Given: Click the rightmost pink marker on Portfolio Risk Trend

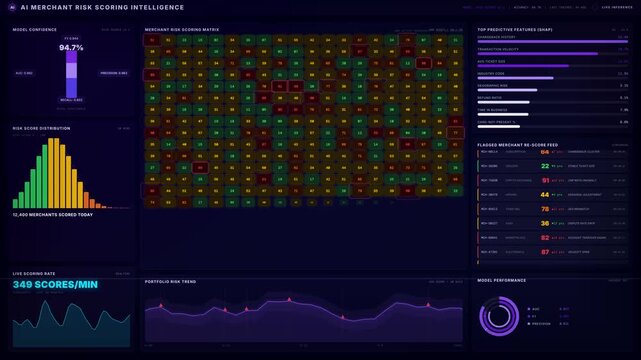Looking at the screenshot, I should point(428,305).
